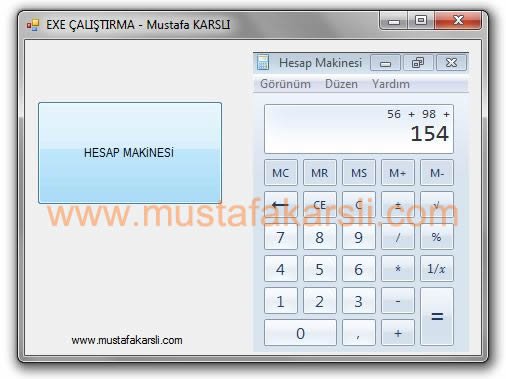Minimize the EXE ÇALIŞTIRMA window
The width and height of the screenshot is (506, 379).
pyautogui.click(x=393, y=21)
